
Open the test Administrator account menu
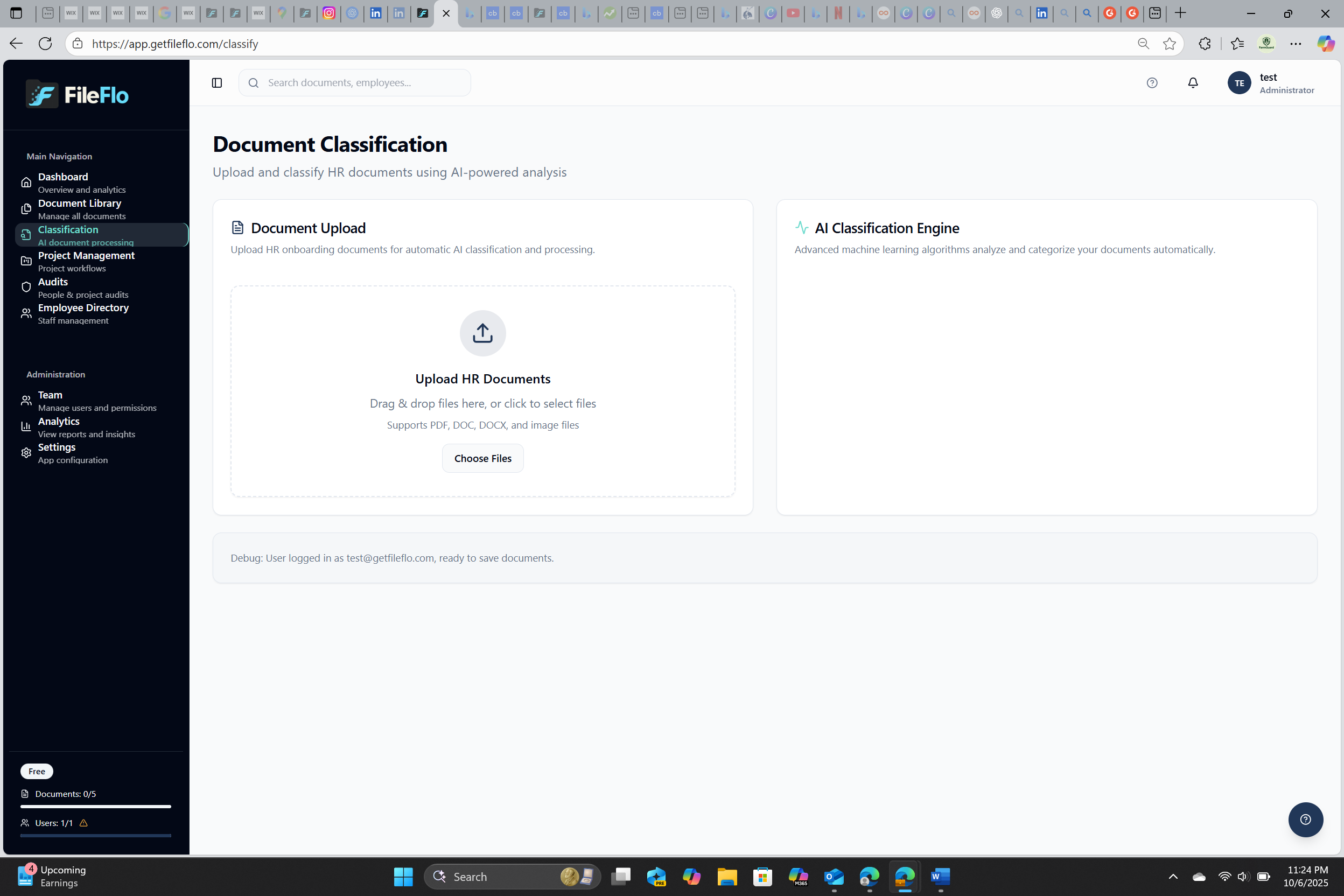(x=1286, y=83)
